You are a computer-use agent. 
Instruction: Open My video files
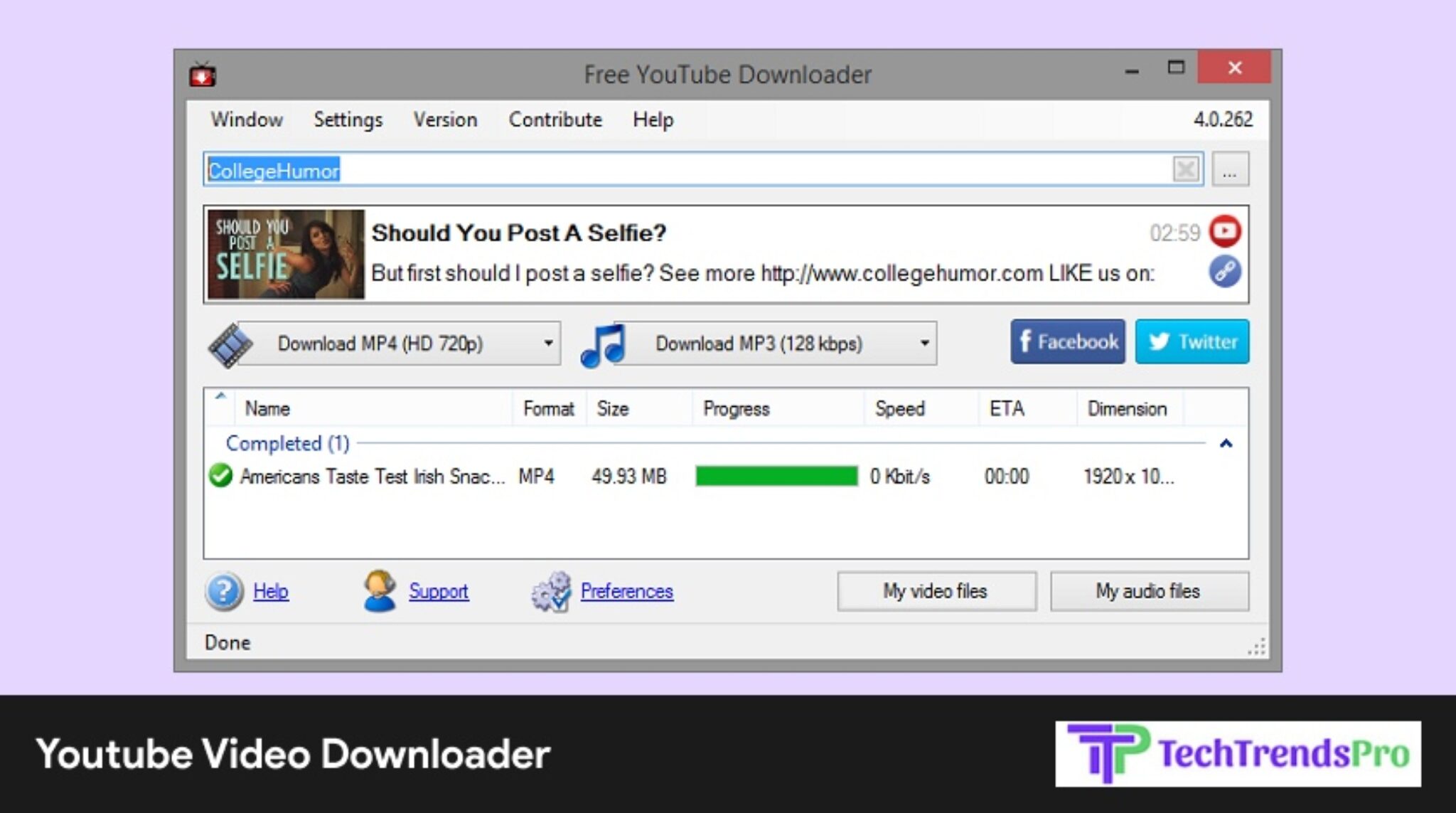(936, 591)
